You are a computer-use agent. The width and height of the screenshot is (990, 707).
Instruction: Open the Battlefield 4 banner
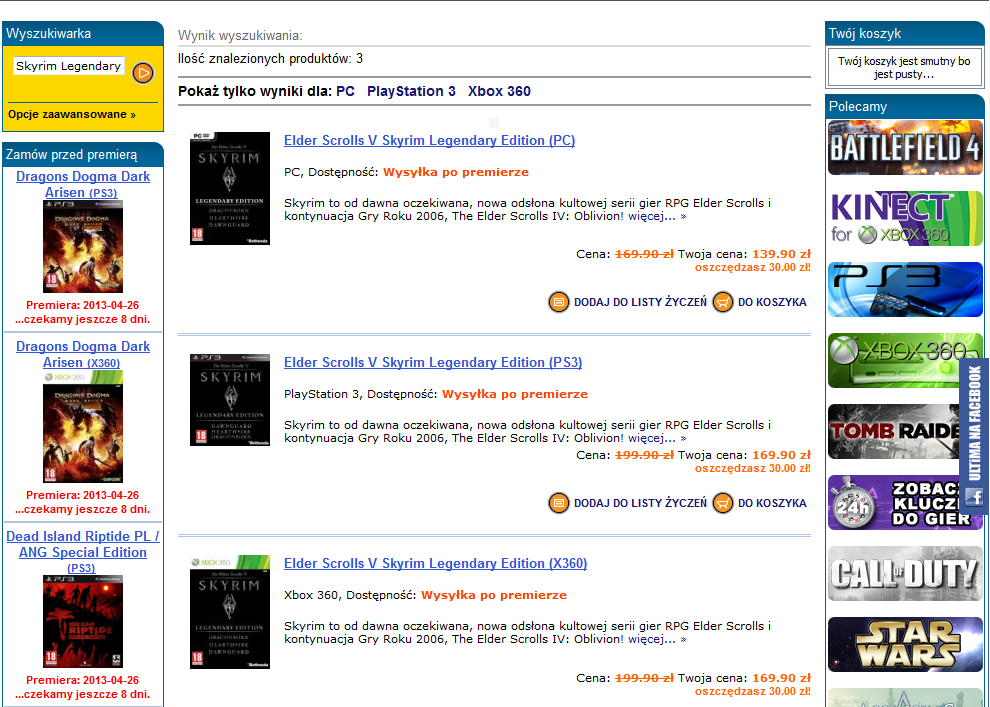pos(905,148)
